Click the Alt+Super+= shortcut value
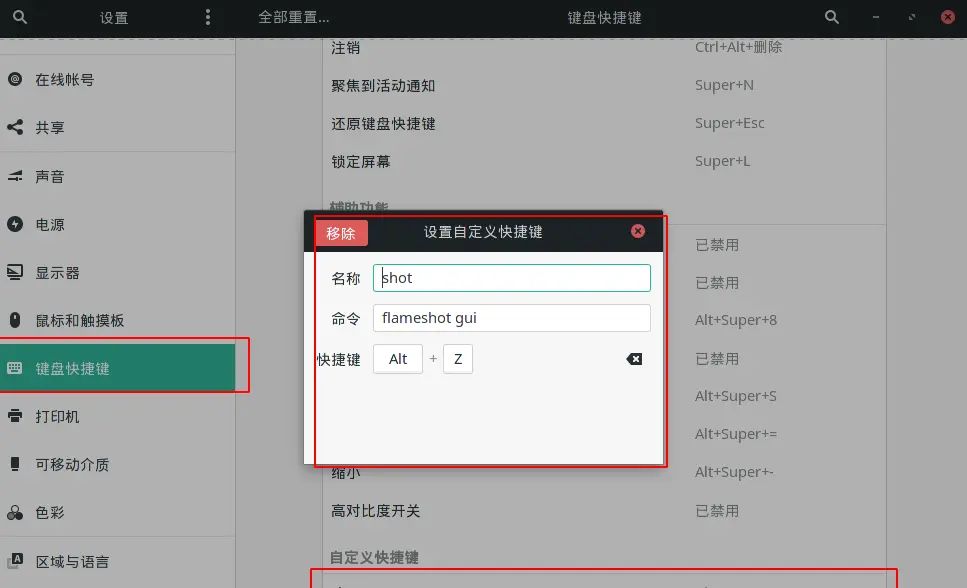 tap(736, 434)
